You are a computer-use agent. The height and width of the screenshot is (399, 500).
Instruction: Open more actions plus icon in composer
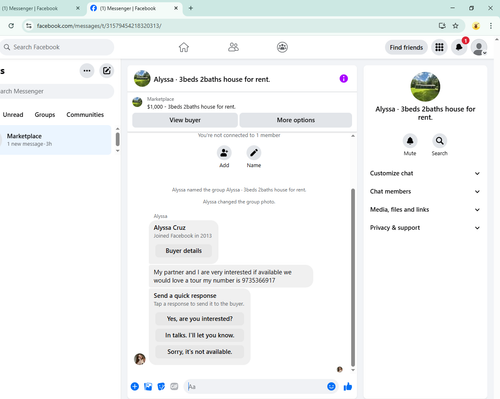135,386
